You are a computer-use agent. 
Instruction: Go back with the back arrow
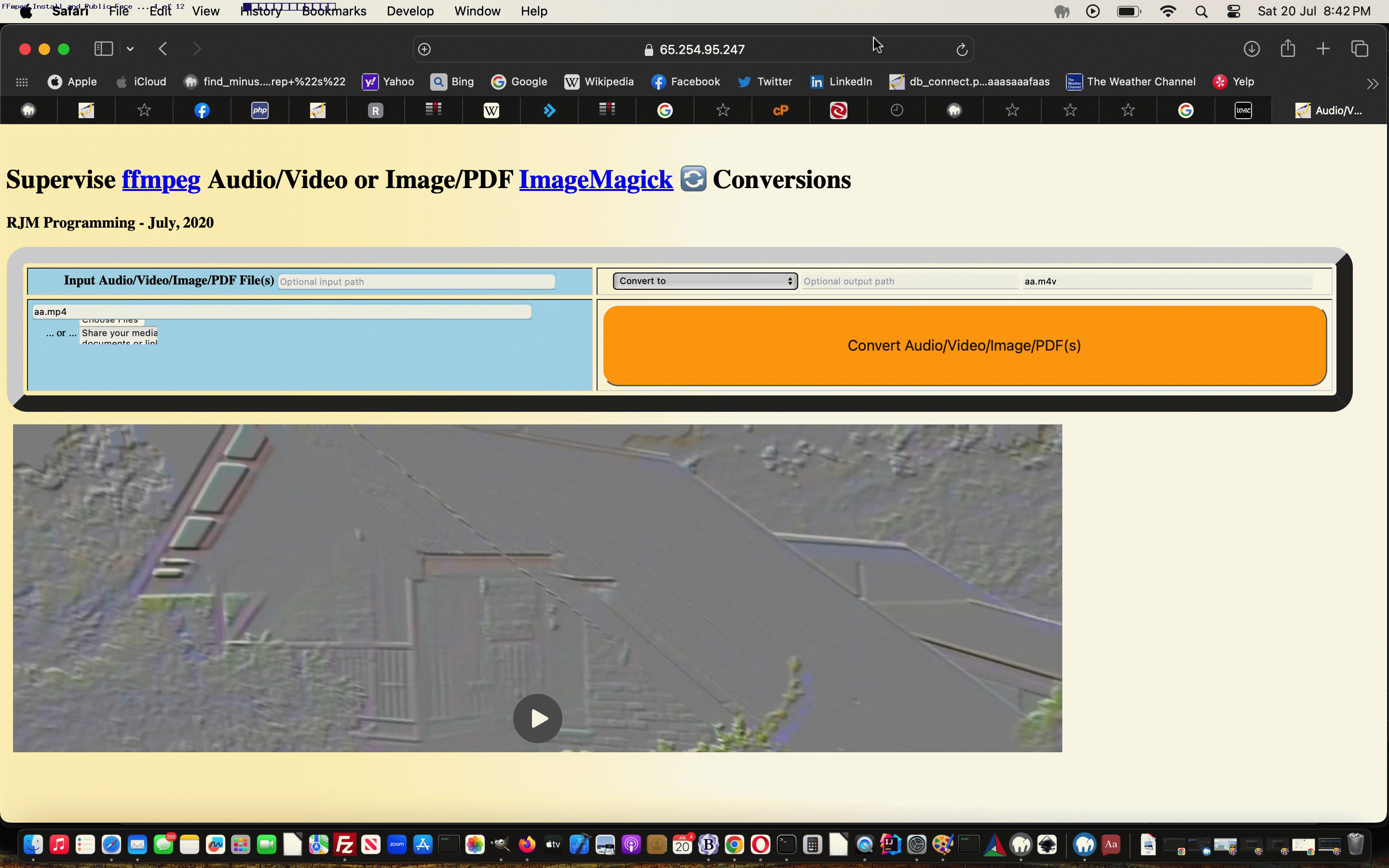point(163,49)
